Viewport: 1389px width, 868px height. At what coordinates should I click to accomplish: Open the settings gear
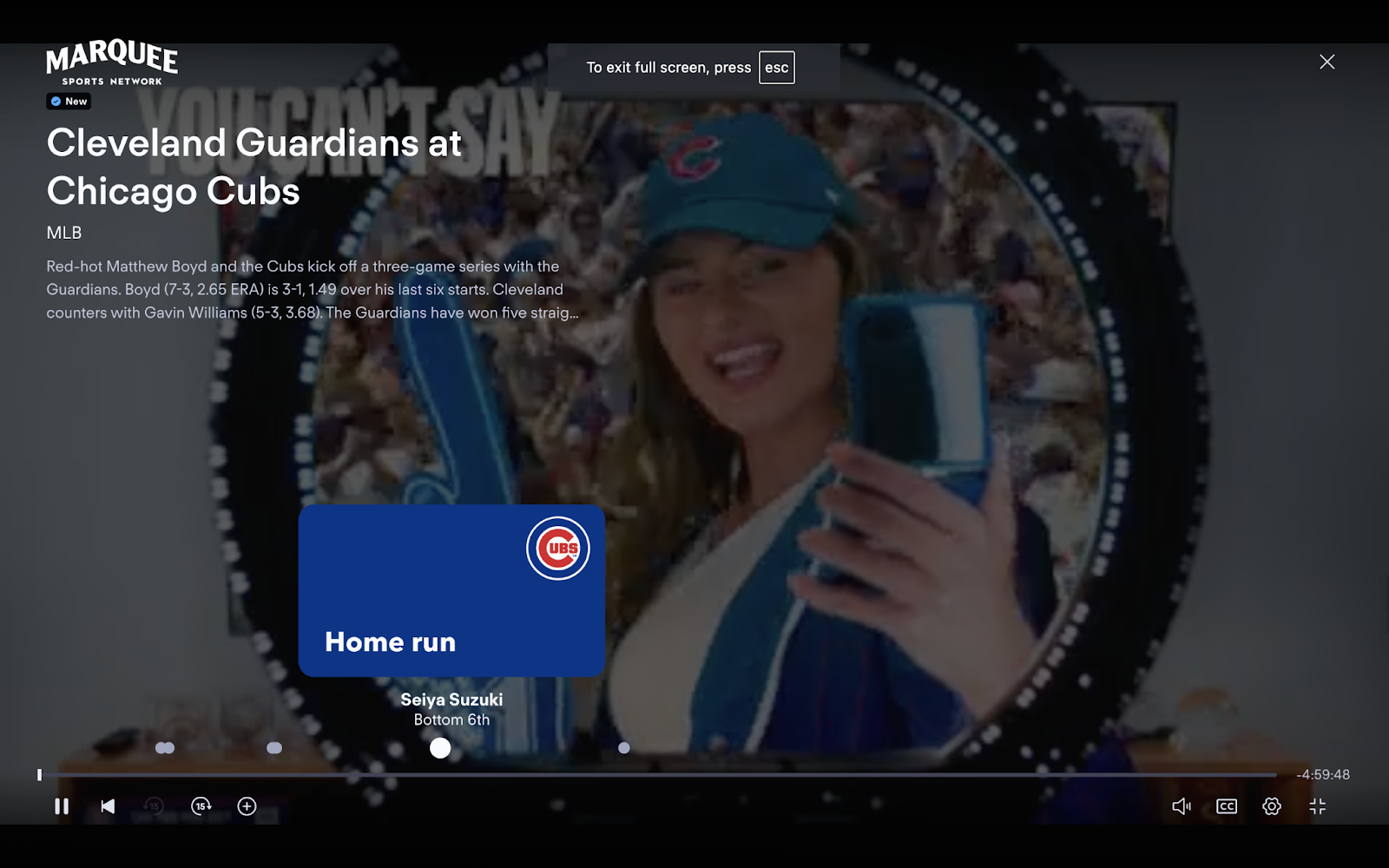click(1272, 806)
